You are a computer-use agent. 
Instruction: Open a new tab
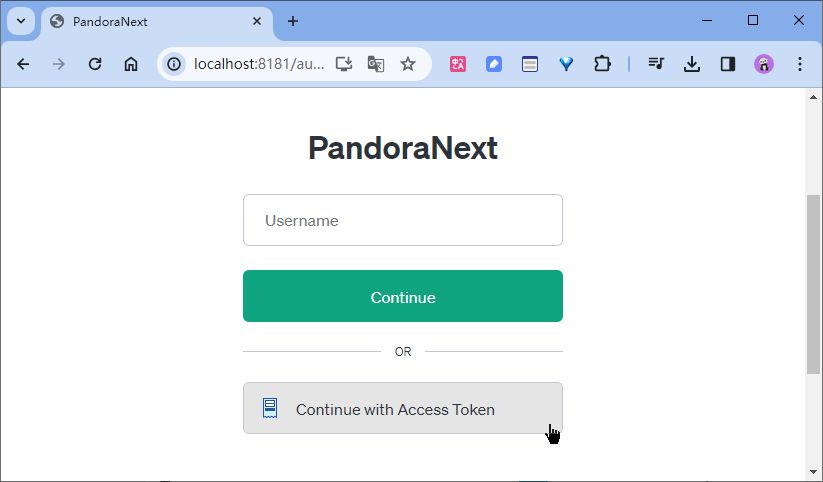(x=293, y=21)
